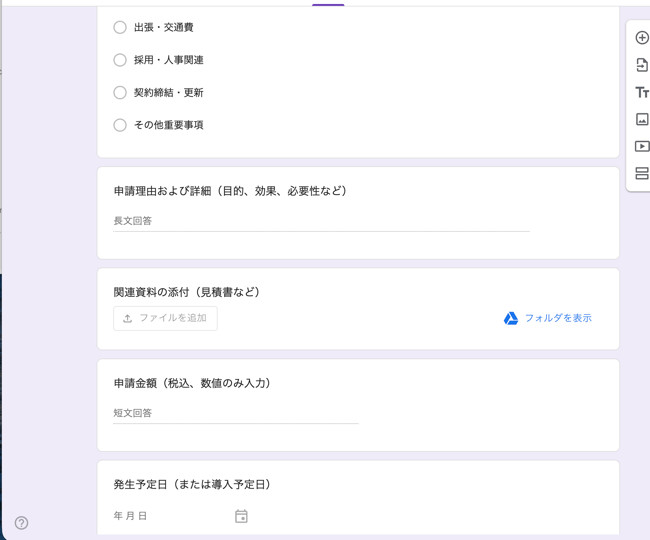Click the 長文回答 long answer field
Viewport: 650px width, 540px height.
[x=320, y=221]
